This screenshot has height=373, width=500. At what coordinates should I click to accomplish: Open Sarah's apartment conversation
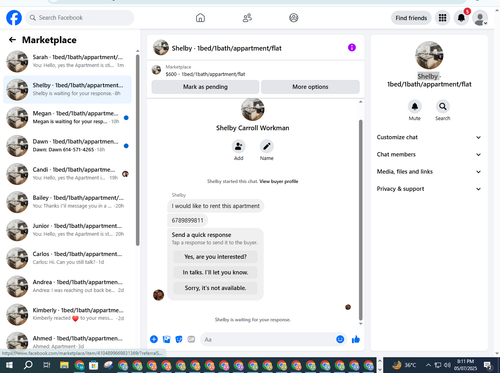click(67, 61)
